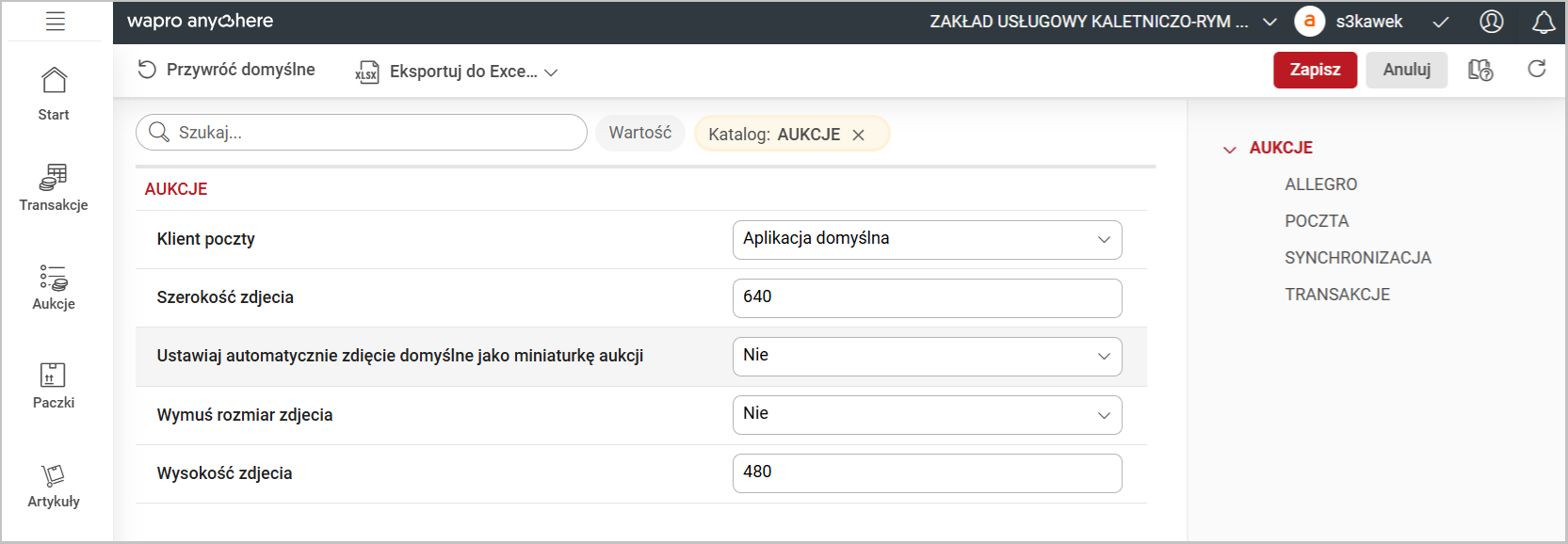Image resolution: width=1568 pixels, height=544 pixels.
Task: Expand the Klient poczty dropdown
Action: 927,239
